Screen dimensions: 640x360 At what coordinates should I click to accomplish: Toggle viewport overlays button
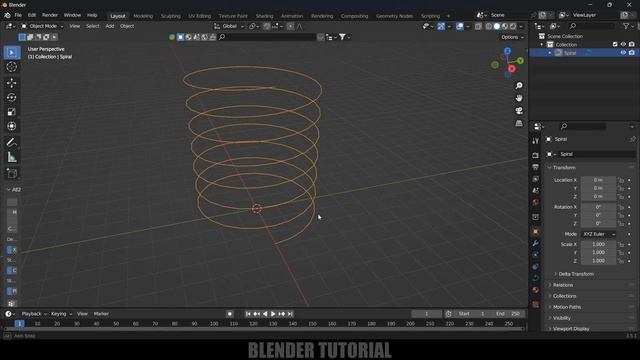460,26
